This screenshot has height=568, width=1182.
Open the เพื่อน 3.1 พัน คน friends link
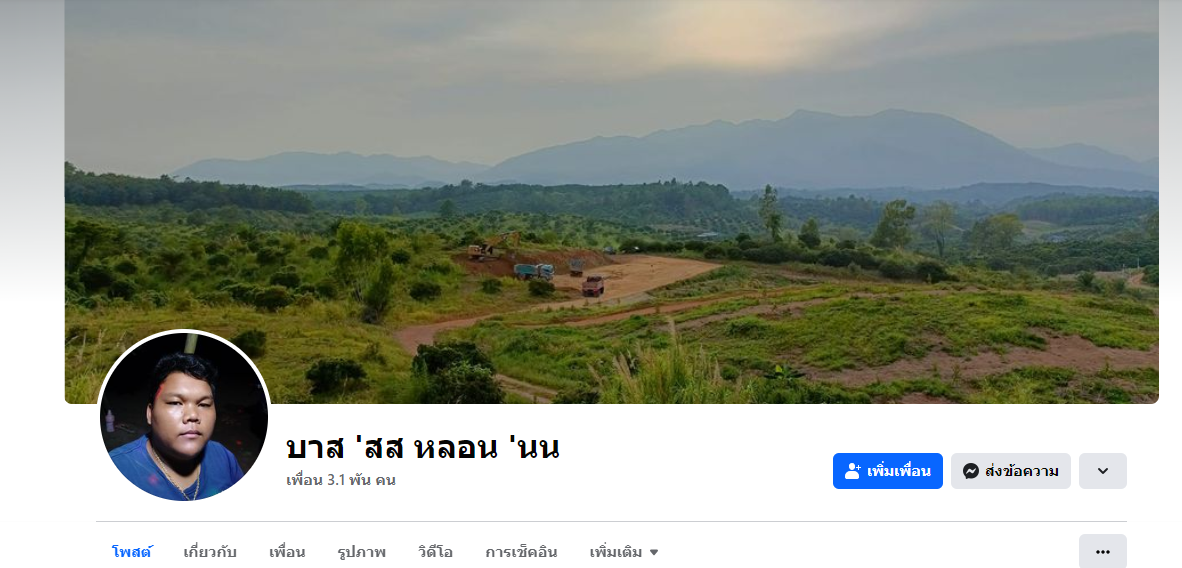341,480
